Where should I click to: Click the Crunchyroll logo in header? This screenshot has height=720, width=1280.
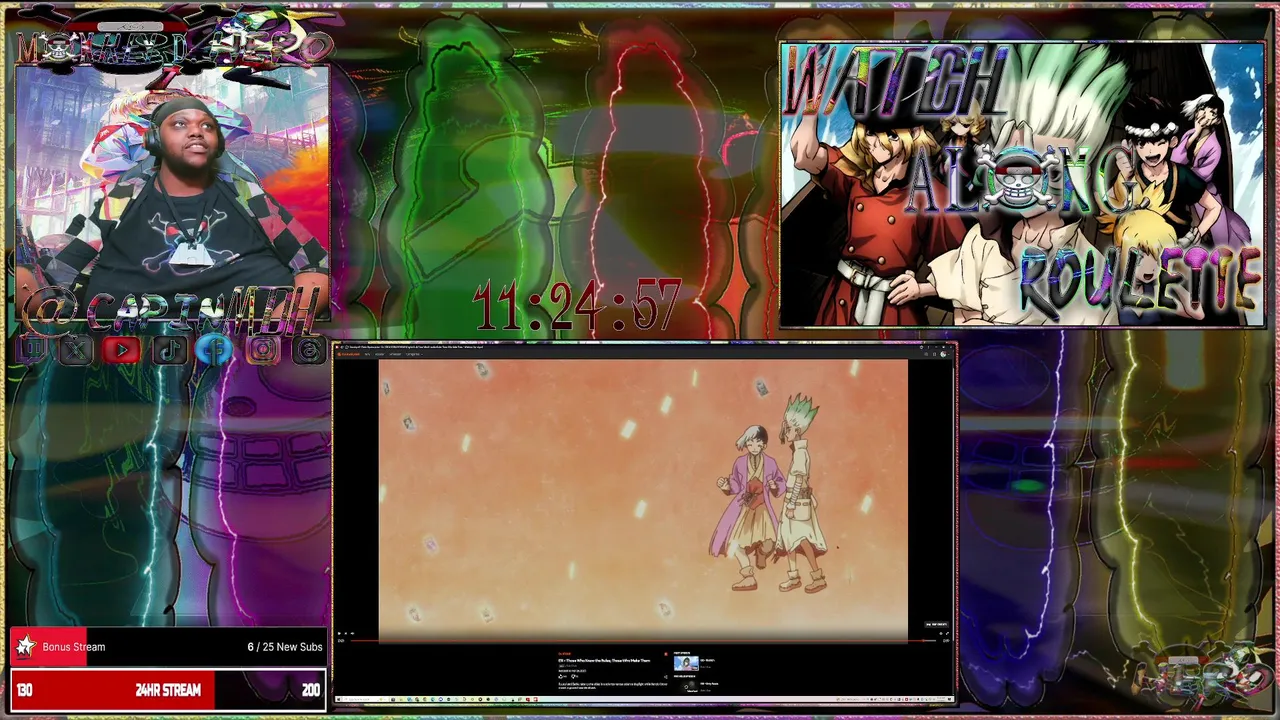[347, 354]
